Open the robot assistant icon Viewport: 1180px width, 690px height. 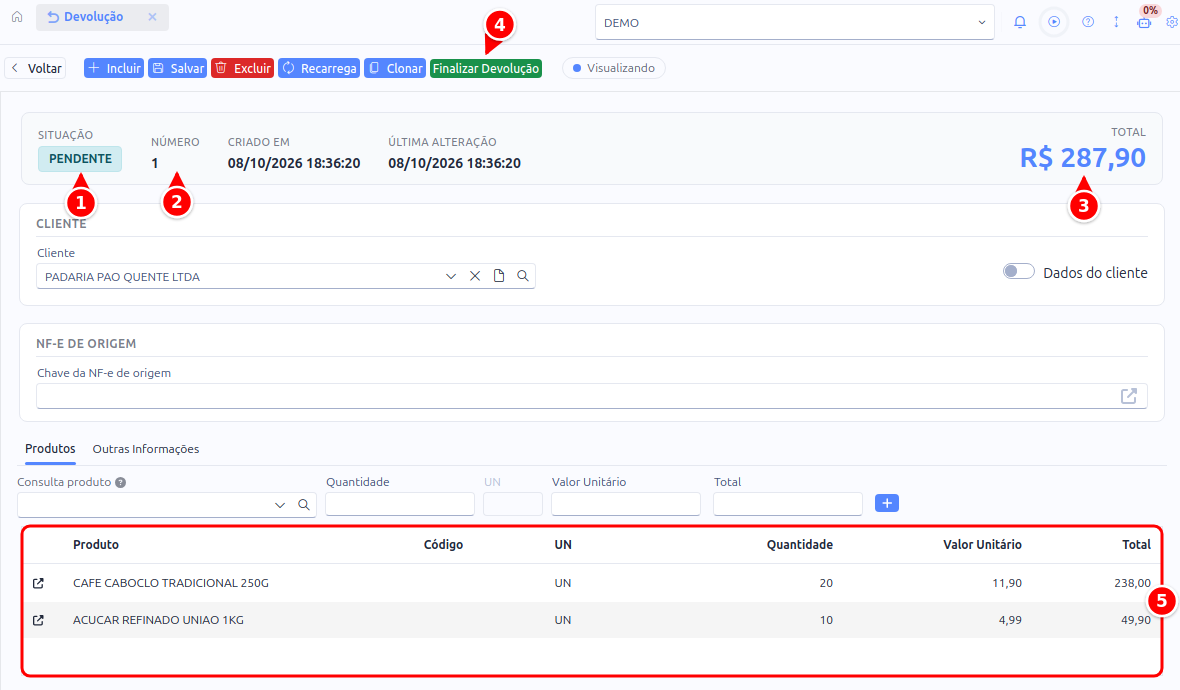coord(1144,23)
